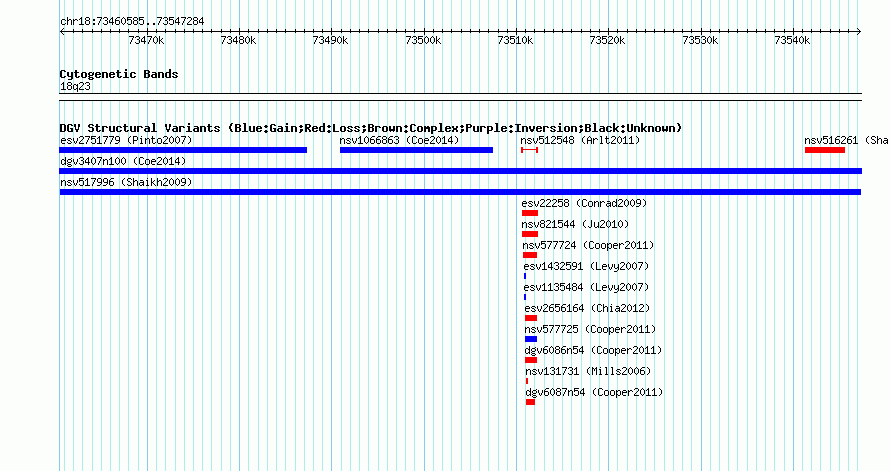
Task: Click the ruler's left arrowhead
Action: [62, 32]
